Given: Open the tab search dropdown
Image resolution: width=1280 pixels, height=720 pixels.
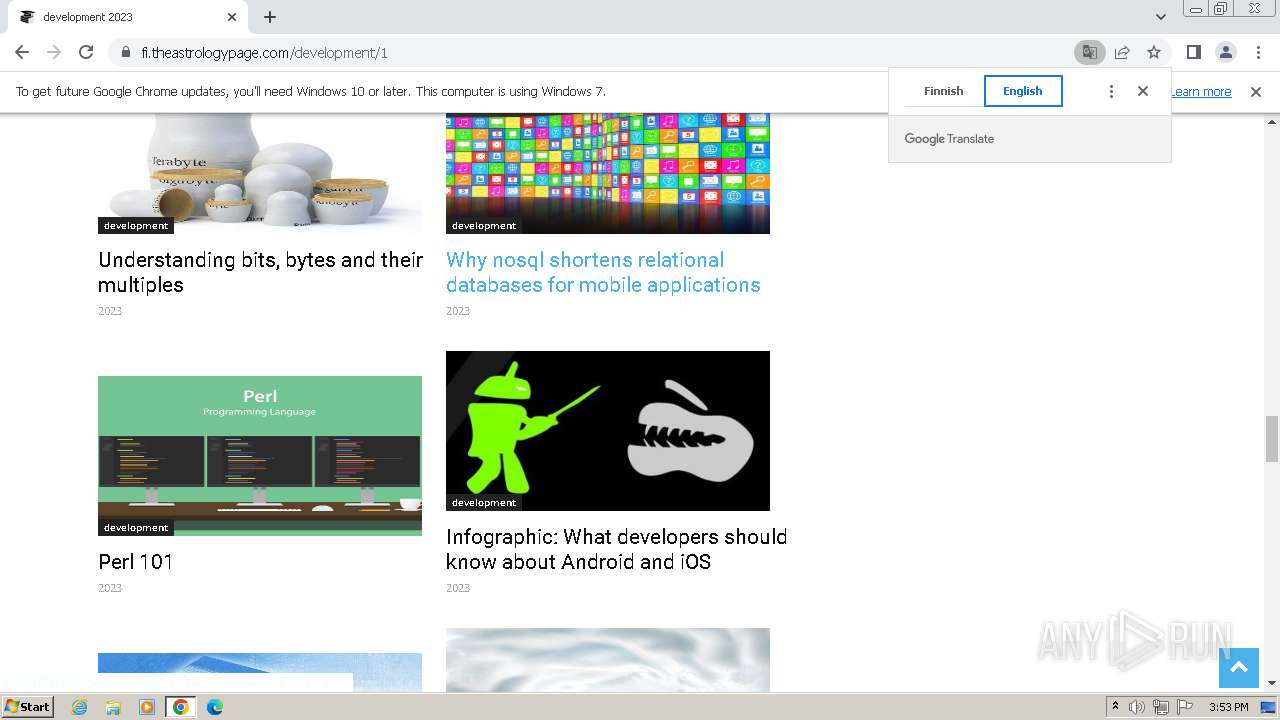Looking at the screenshot, I should 1160,17.
